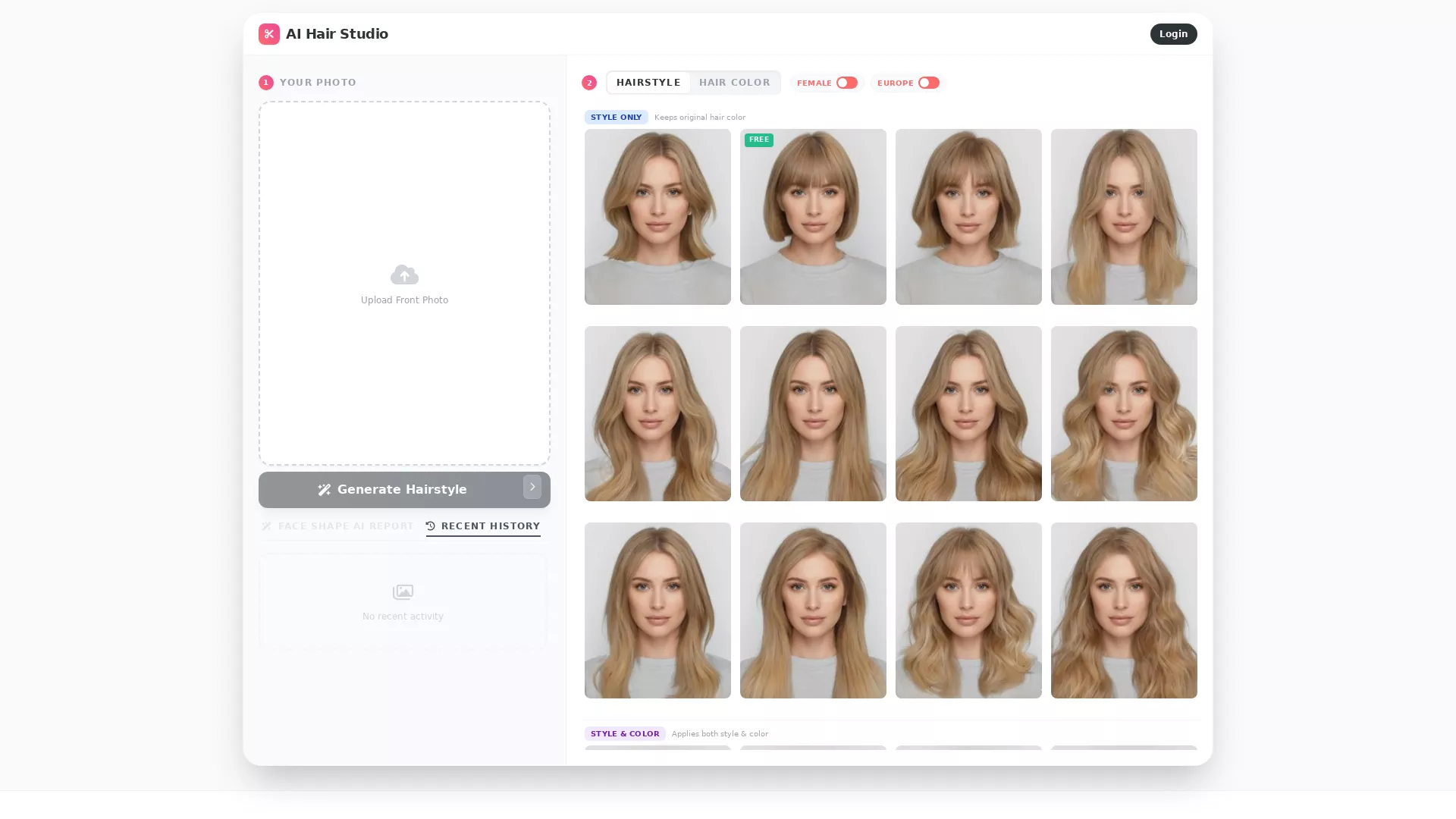The width and height of the screenshot is (1456, 819).
Task: Select the hairstyle thumbnail with curtain bangs
Action: tap(968, 217)
